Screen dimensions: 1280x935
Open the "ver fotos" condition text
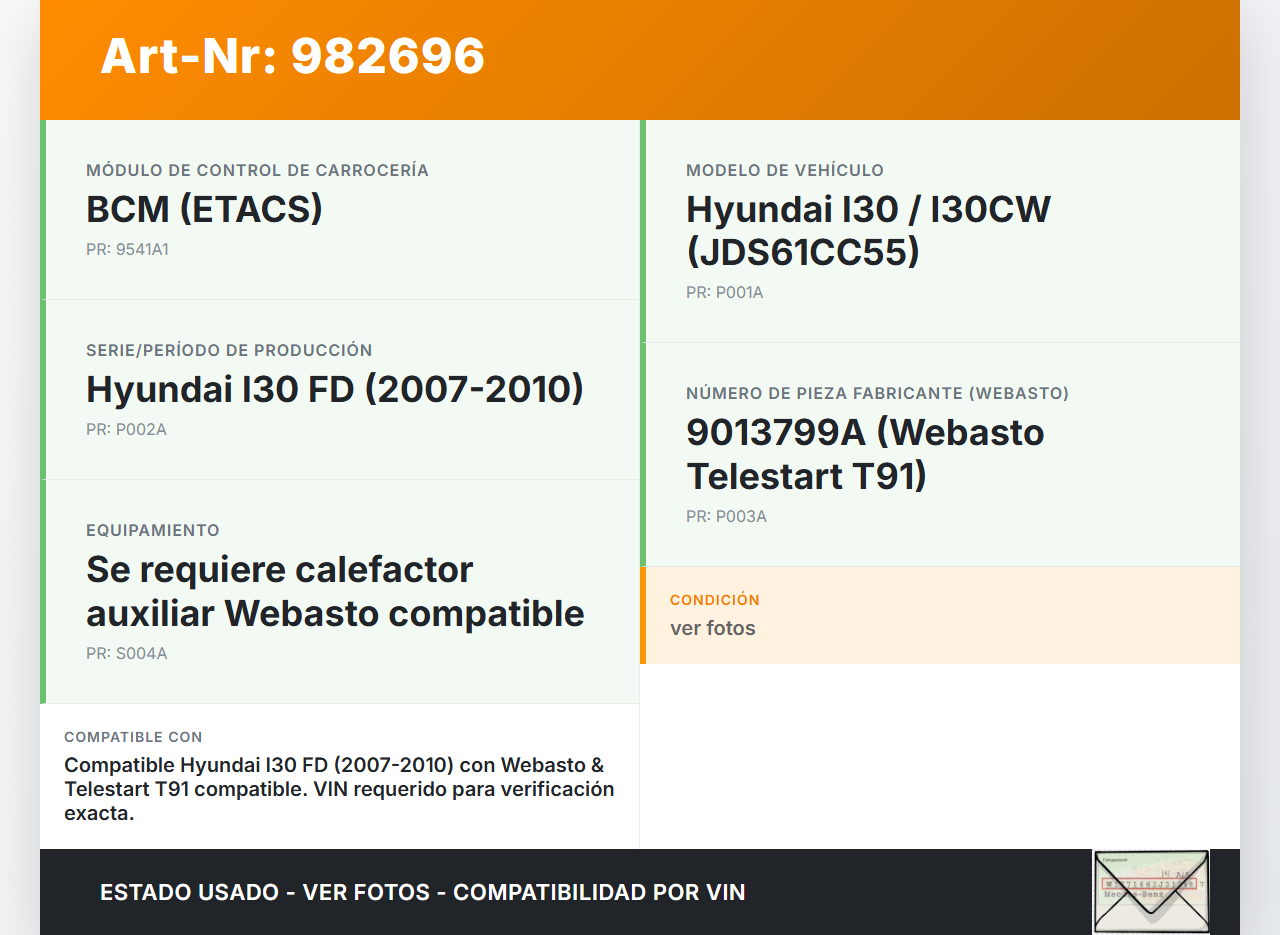[712, 628]
